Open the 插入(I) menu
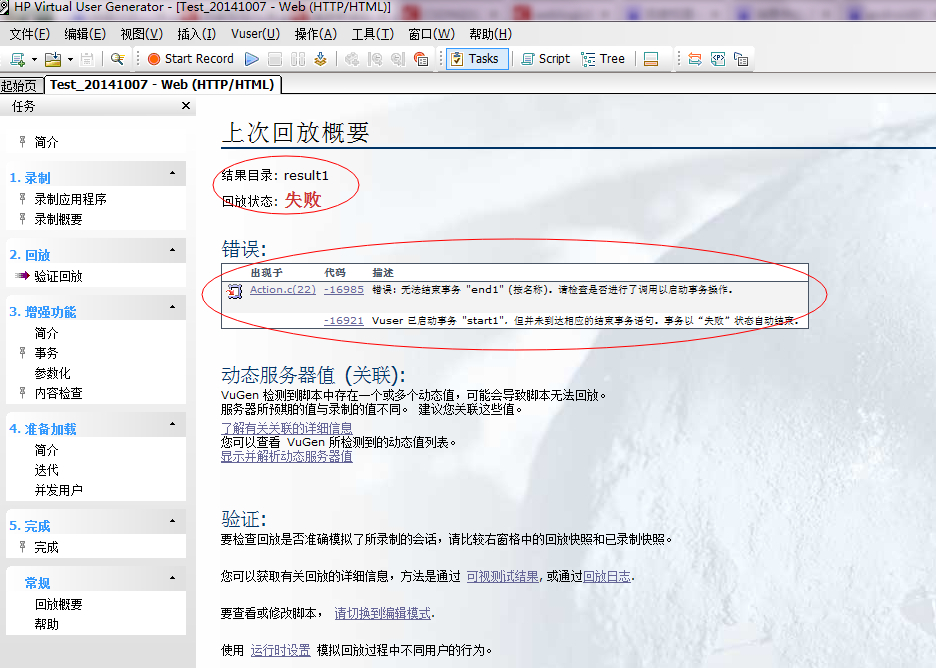936x668 pixels. coord(196,34)
